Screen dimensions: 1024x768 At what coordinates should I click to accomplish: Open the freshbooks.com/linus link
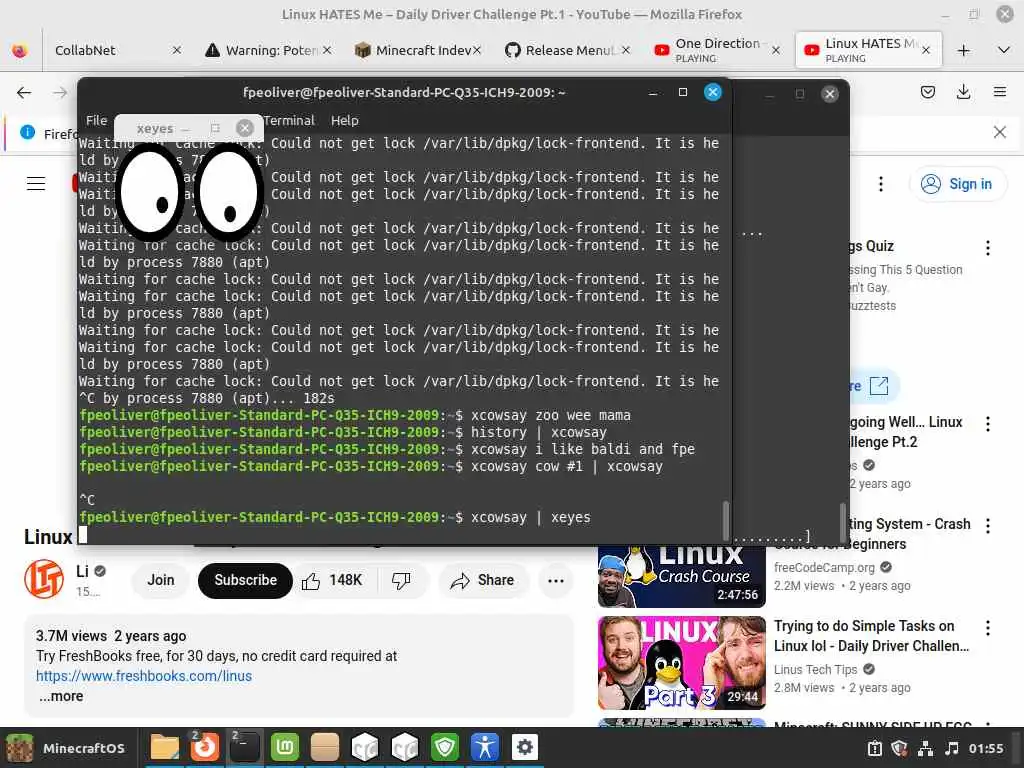[144, 676]
